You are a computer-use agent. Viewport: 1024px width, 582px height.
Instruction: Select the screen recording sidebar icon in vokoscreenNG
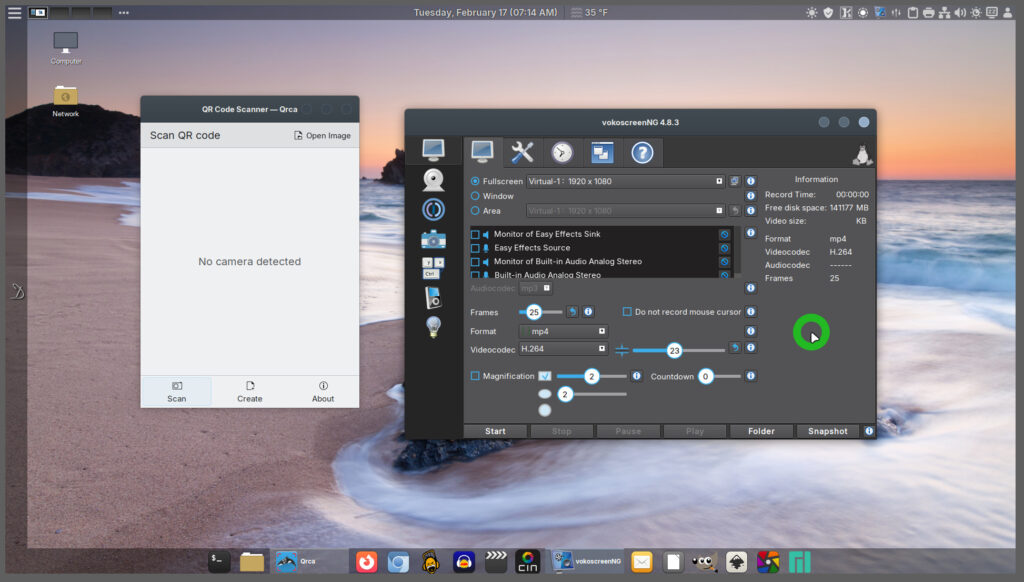[433, 150]
